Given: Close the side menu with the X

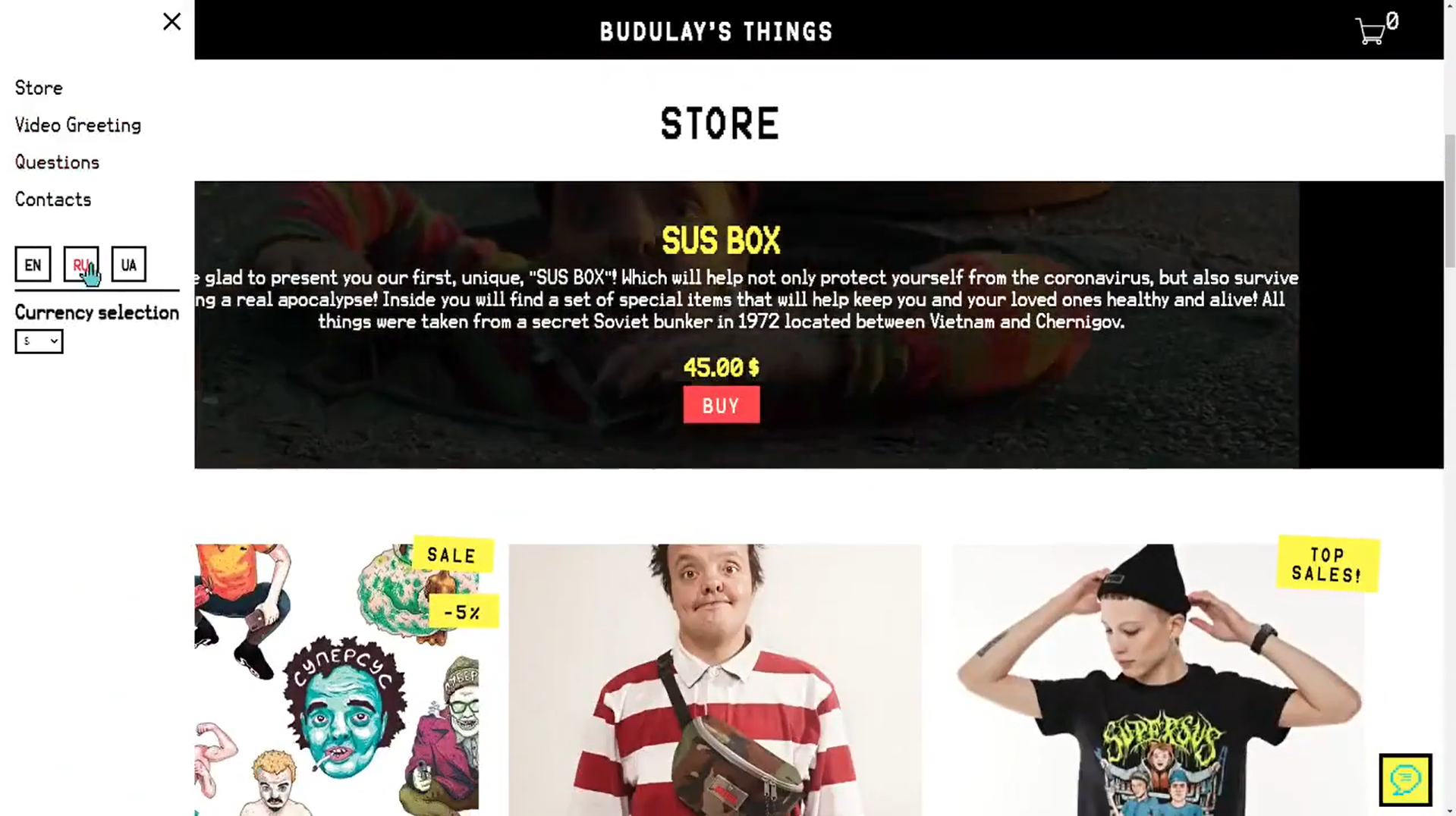Looking at the screenshot, I should tap(172, 21).
